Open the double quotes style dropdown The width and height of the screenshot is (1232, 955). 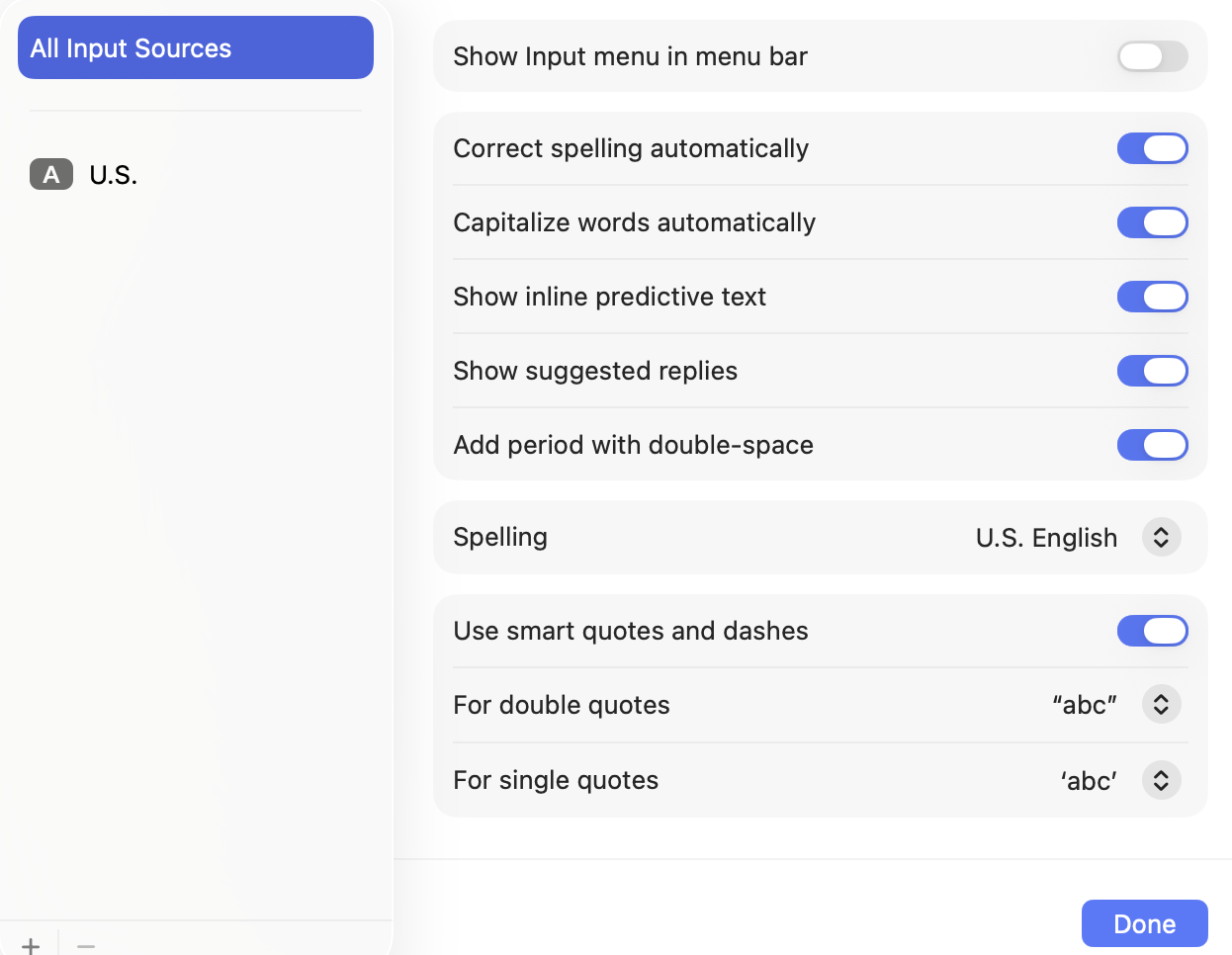(1162, 705)
